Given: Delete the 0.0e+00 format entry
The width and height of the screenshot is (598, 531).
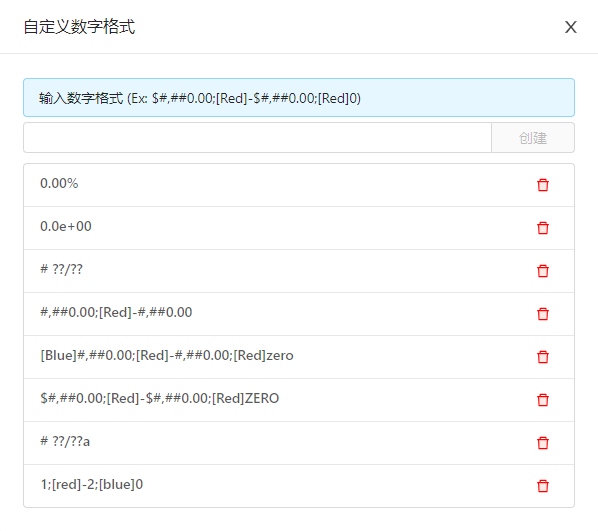Looking at the screenshot, I should coord(543,228).
